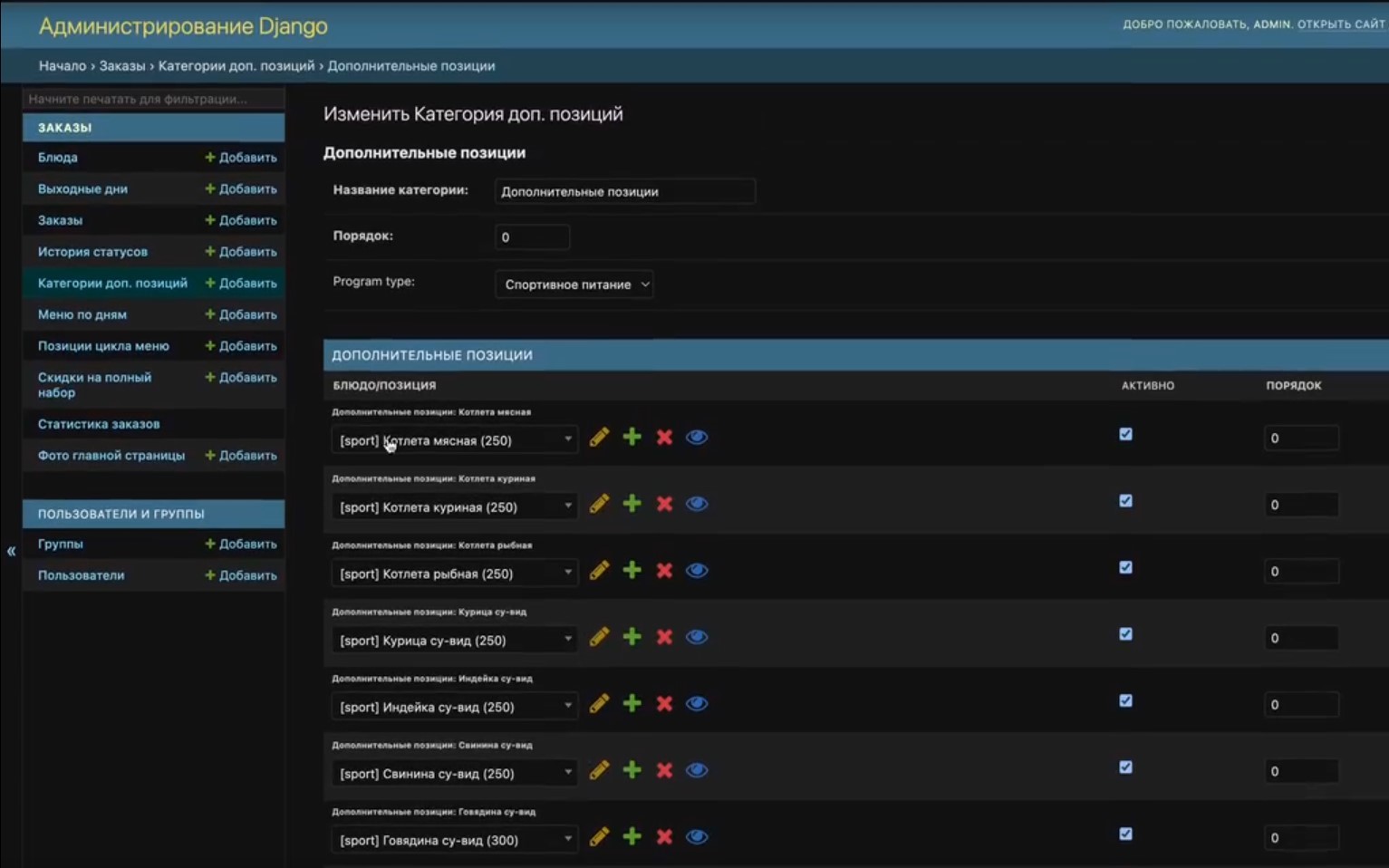Delete the Котлета мясная related item

pos(665,438)
